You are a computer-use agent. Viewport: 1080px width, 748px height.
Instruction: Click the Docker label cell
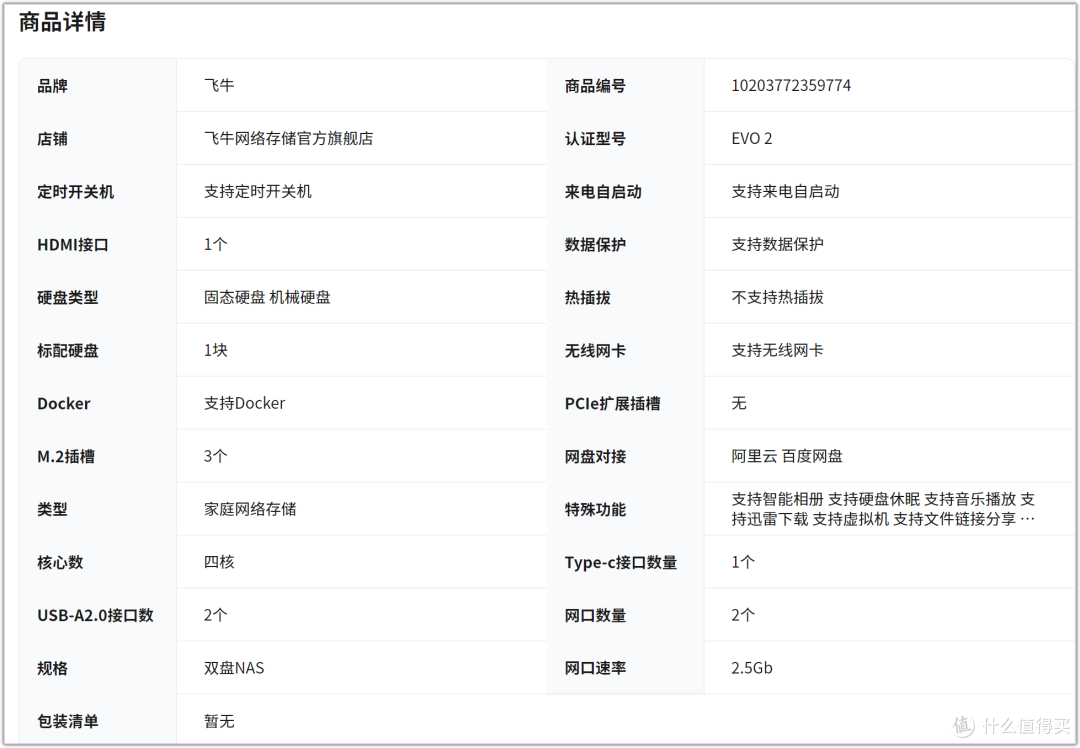click(63, 404)
